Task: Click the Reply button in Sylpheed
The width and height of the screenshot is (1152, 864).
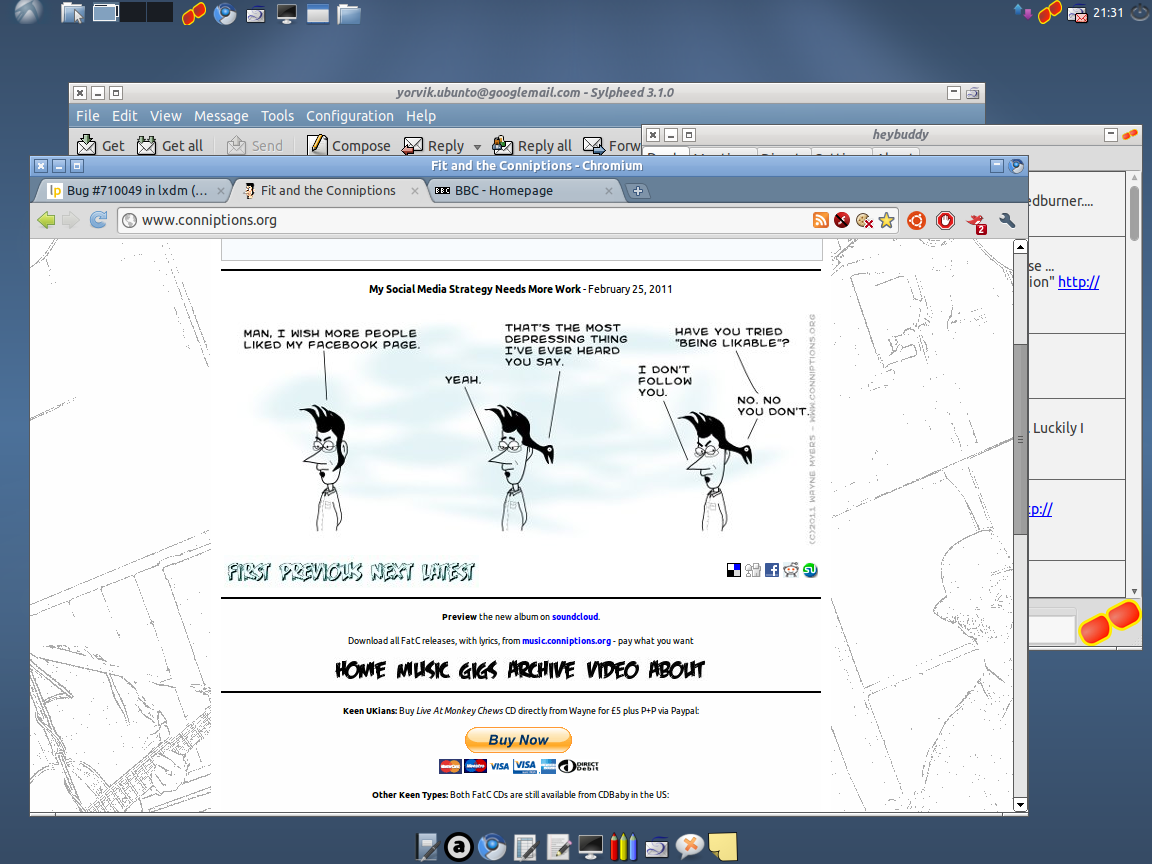Action: (x=433, y=145)
